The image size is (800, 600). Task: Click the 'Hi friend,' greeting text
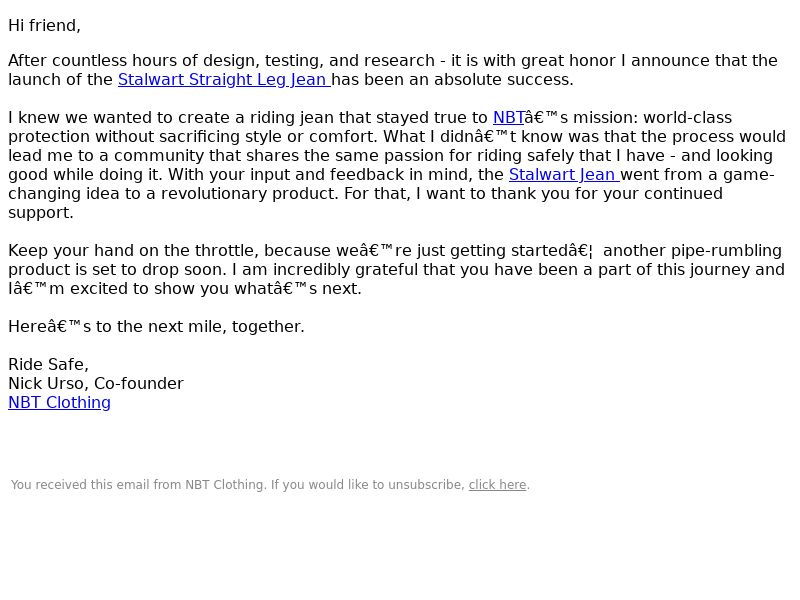coord(44,26)
